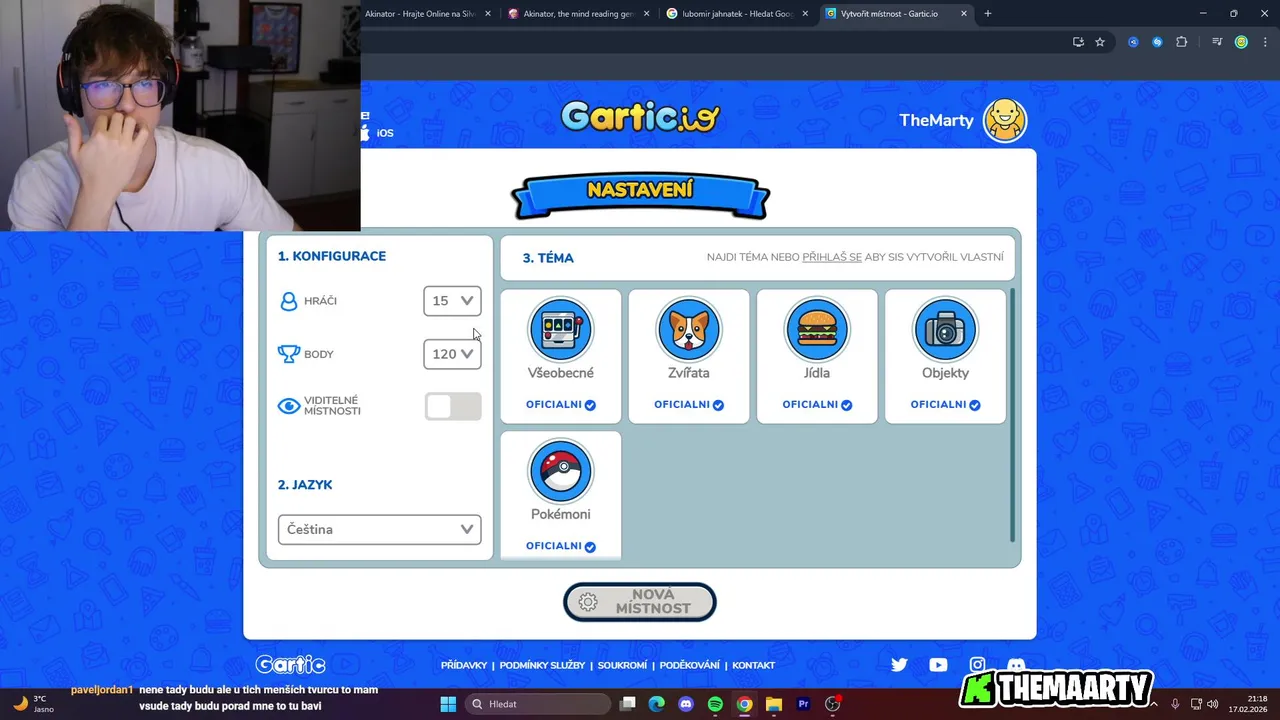This screenshot has height=720, width=1280.
Task: Open the Poděkování footer link
Action: pyautogui.click(x=689, y=665)
